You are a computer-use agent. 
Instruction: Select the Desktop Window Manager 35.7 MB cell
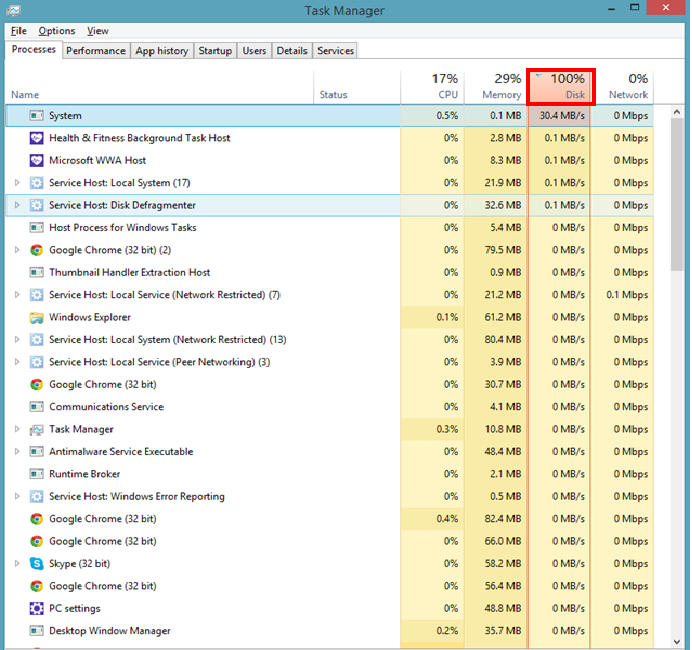point(495,631)
